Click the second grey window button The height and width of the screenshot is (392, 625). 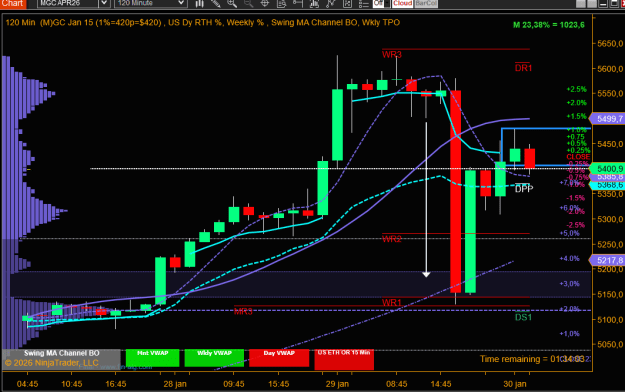coord(592,4)
